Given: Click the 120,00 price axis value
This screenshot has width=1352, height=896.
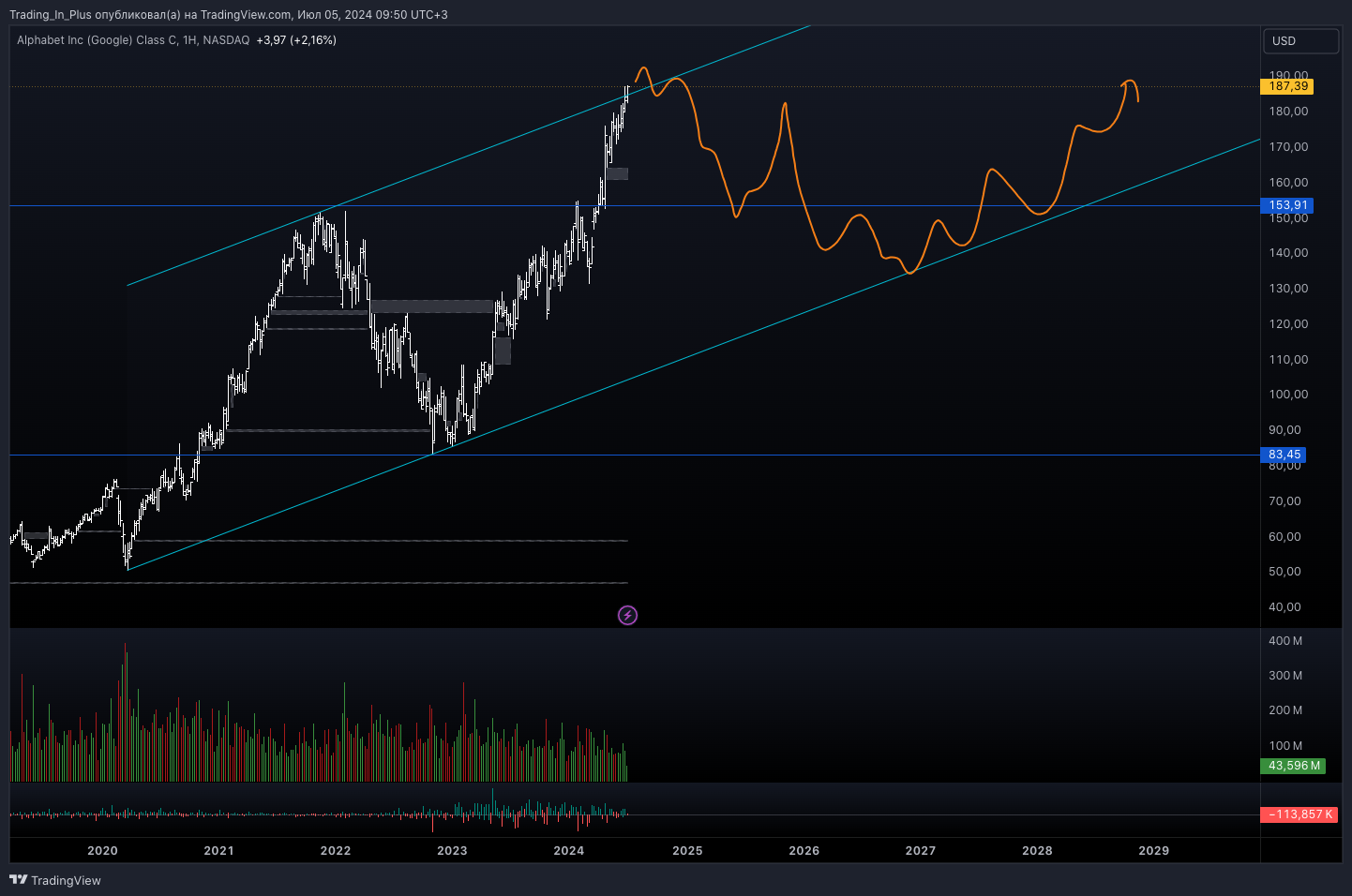Looking at the screenshot, I should 1288,324.
